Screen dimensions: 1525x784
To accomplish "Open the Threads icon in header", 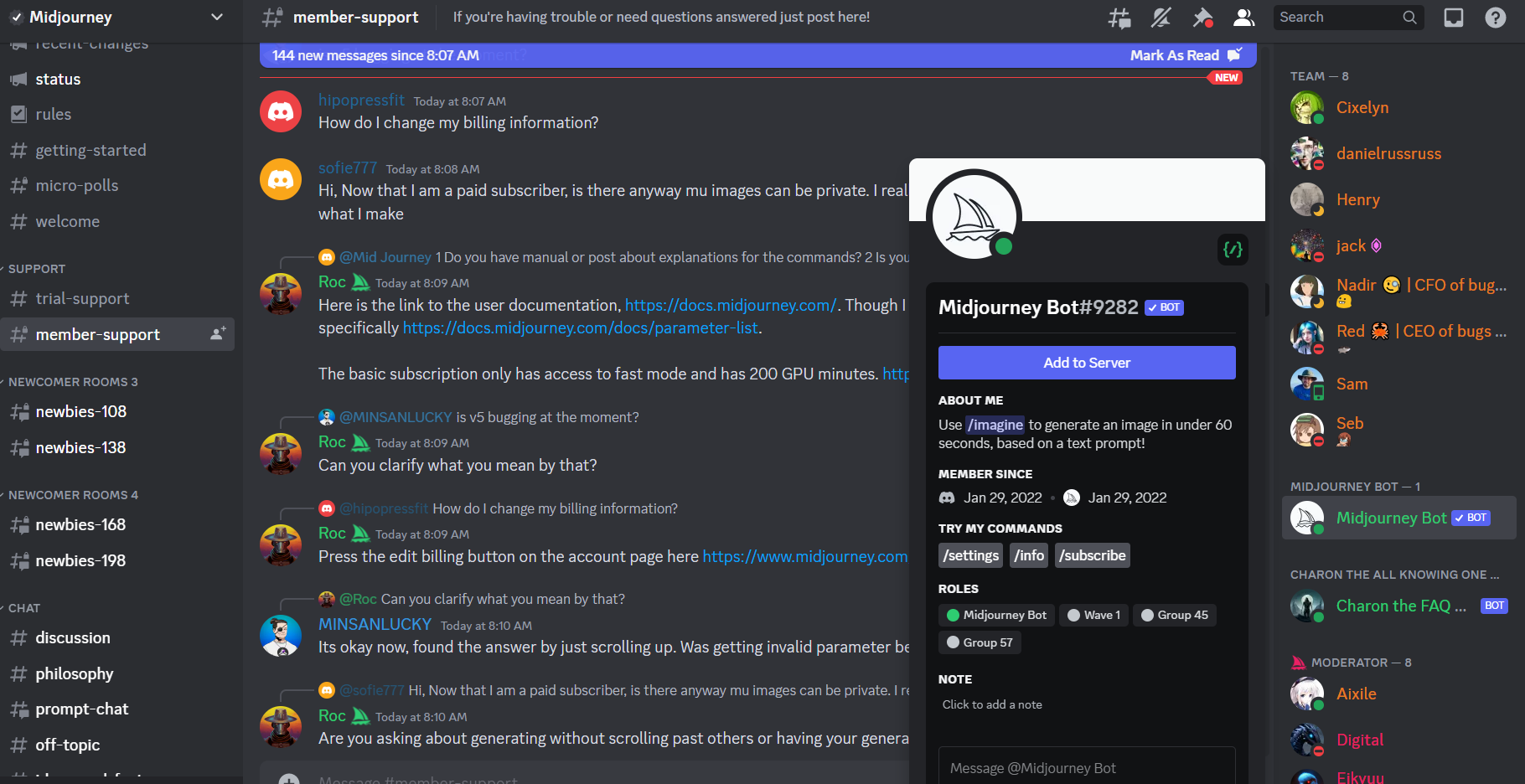I will tap(1119, 18).
